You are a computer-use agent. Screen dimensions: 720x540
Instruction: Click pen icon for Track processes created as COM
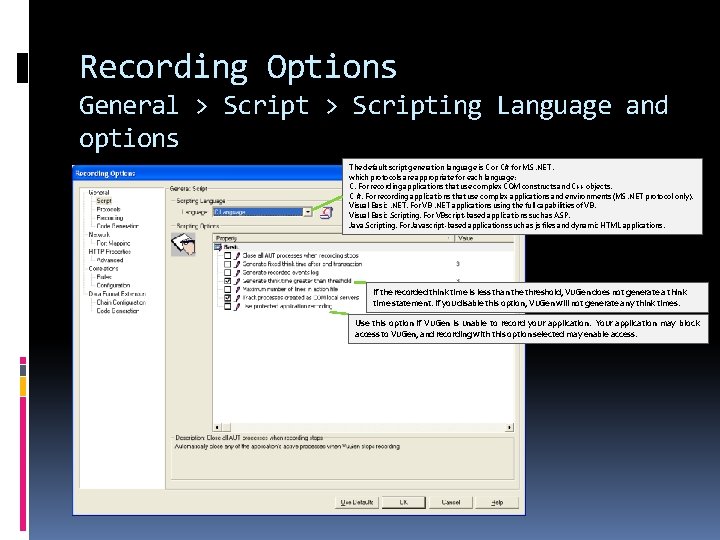click(237, 298)
